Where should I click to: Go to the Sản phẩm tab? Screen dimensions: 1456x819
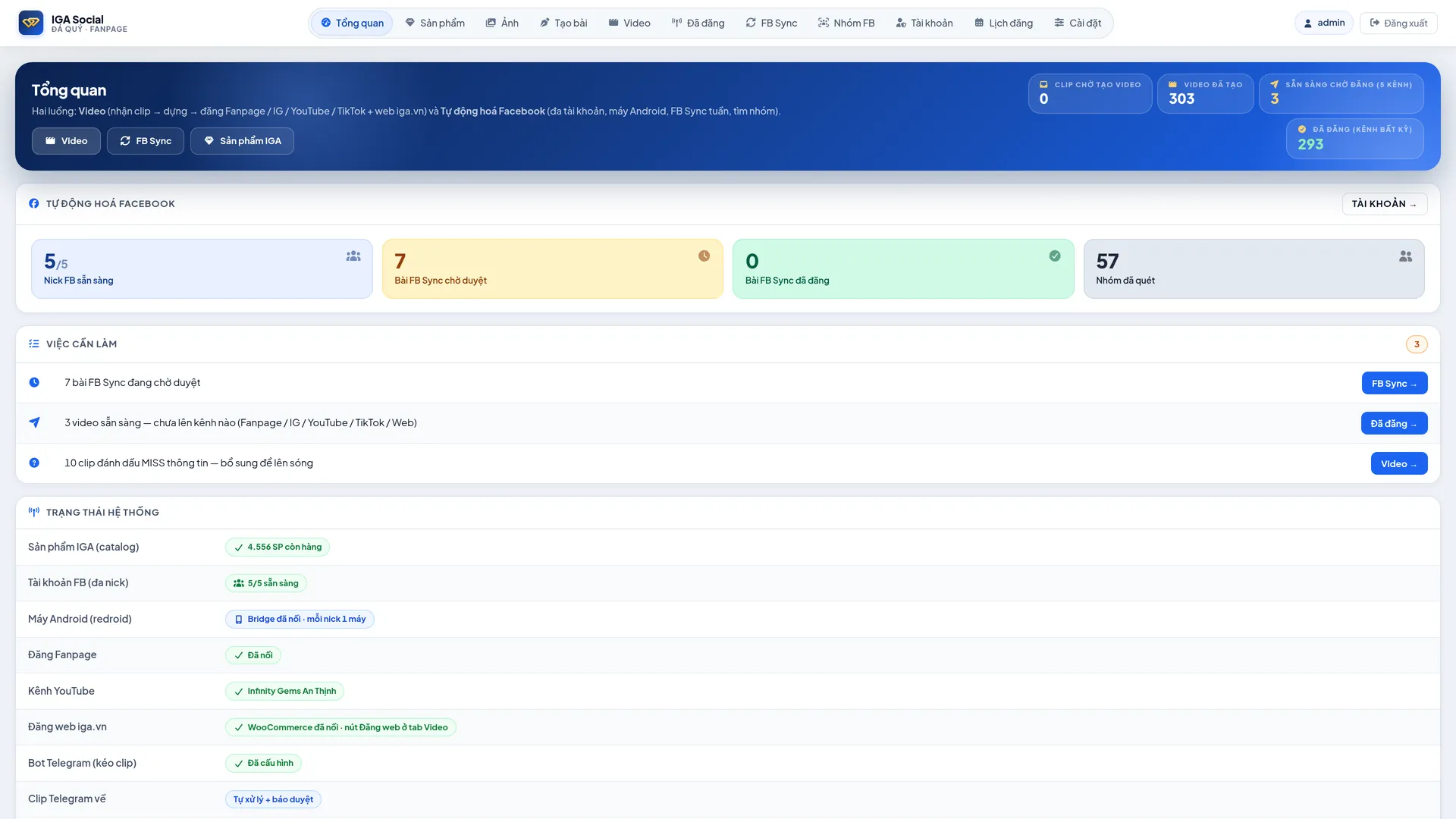(x=435, y=23)
